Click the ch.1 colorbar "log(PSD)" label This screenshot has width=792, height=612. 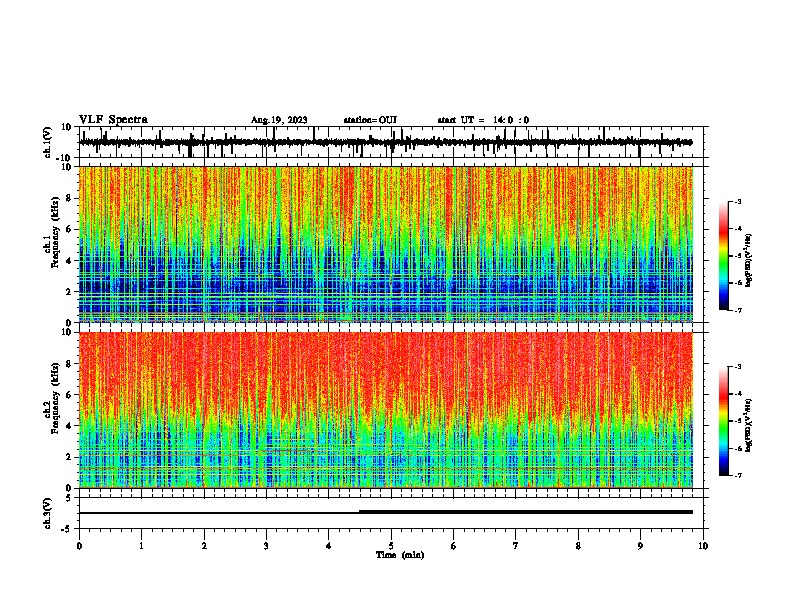(x=749, y=260)
